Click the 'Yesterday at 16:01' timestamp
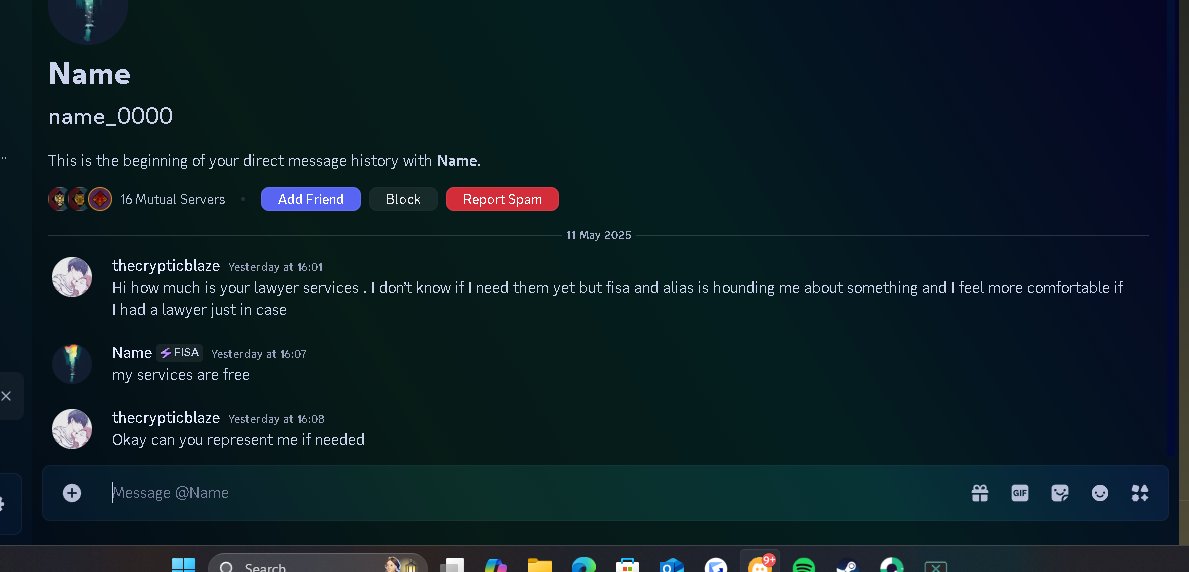Image resolution: width=1189 pixels, height=572 pixels. (276, 267)
